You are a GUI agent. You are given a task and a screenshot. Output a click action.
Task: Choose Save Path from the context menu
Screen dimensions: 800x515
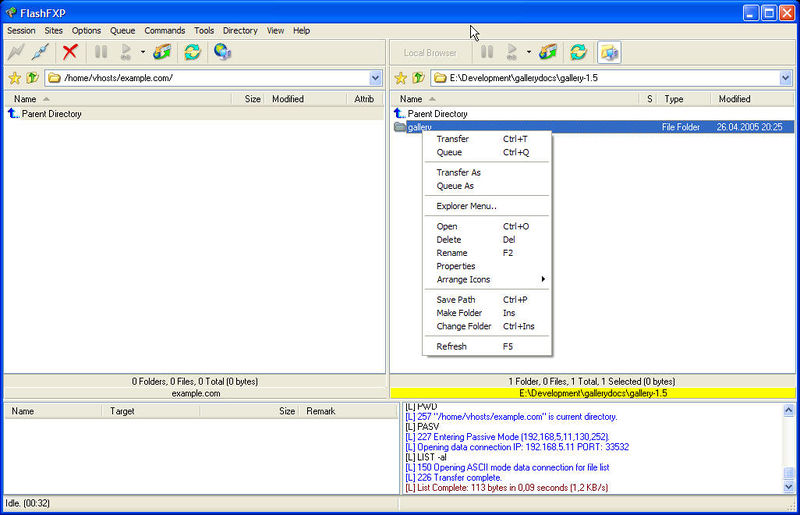(x=487, y=300)
